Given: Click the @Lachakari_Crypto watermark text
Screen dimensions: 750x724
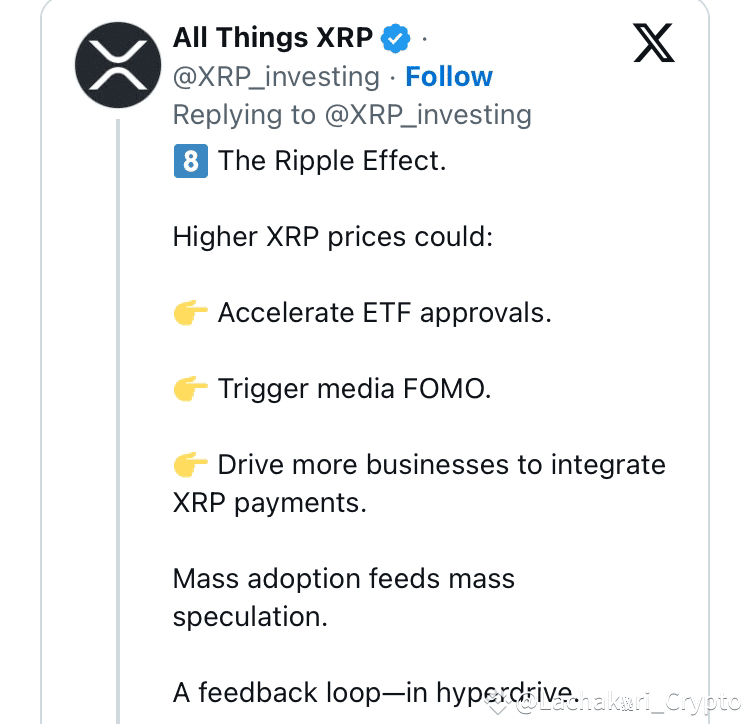Looking at the screenshot, I should click(x=629, y=703).
